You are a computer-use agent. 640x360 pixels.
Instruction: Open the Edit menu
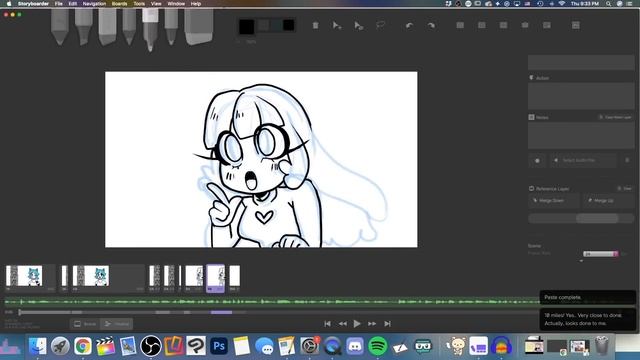pyautogui.click(x=73, y=4)
